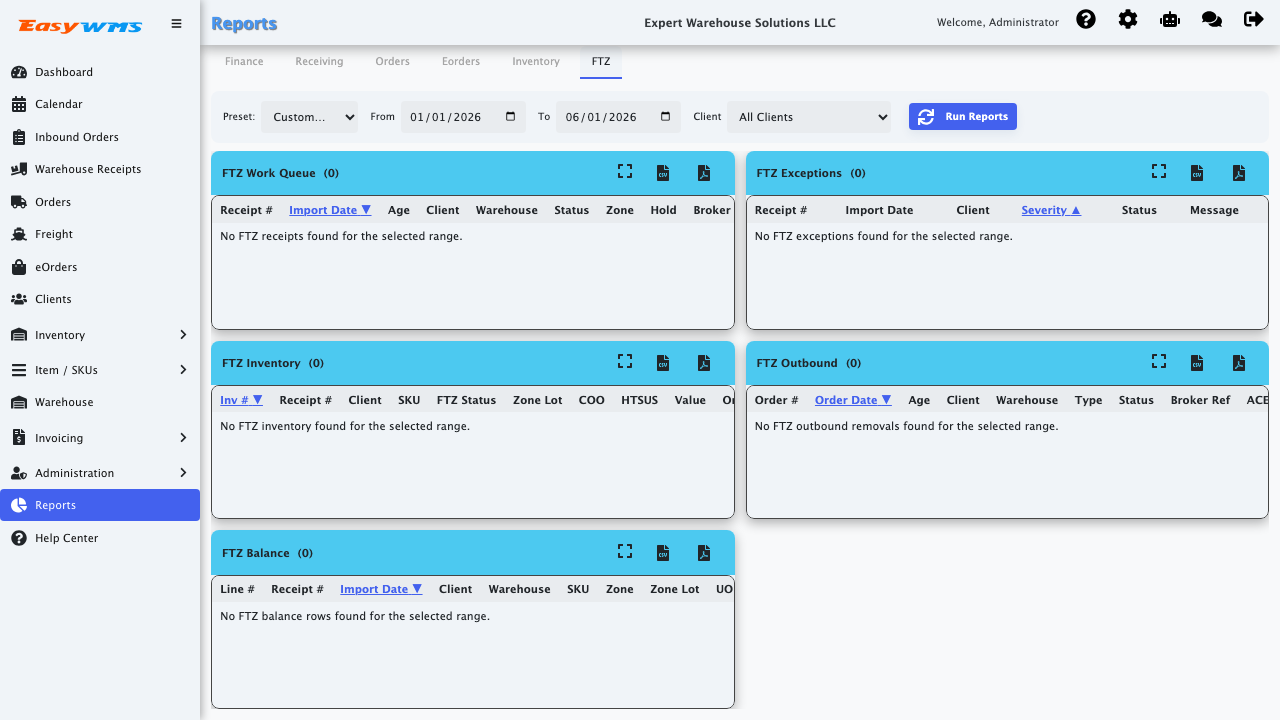Click the robot assistant icon
Screen dimensions: 1280x720
click(x=1170, y=19)
